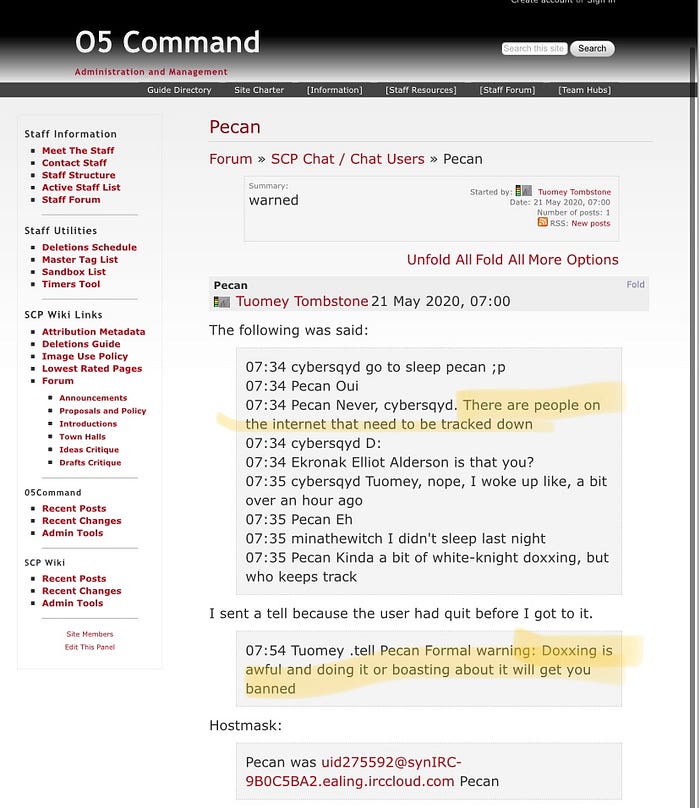Click avatar icon beside post author name
This screenshot has width=700, height=808.
pyautogui.click(x=222, y=302)
